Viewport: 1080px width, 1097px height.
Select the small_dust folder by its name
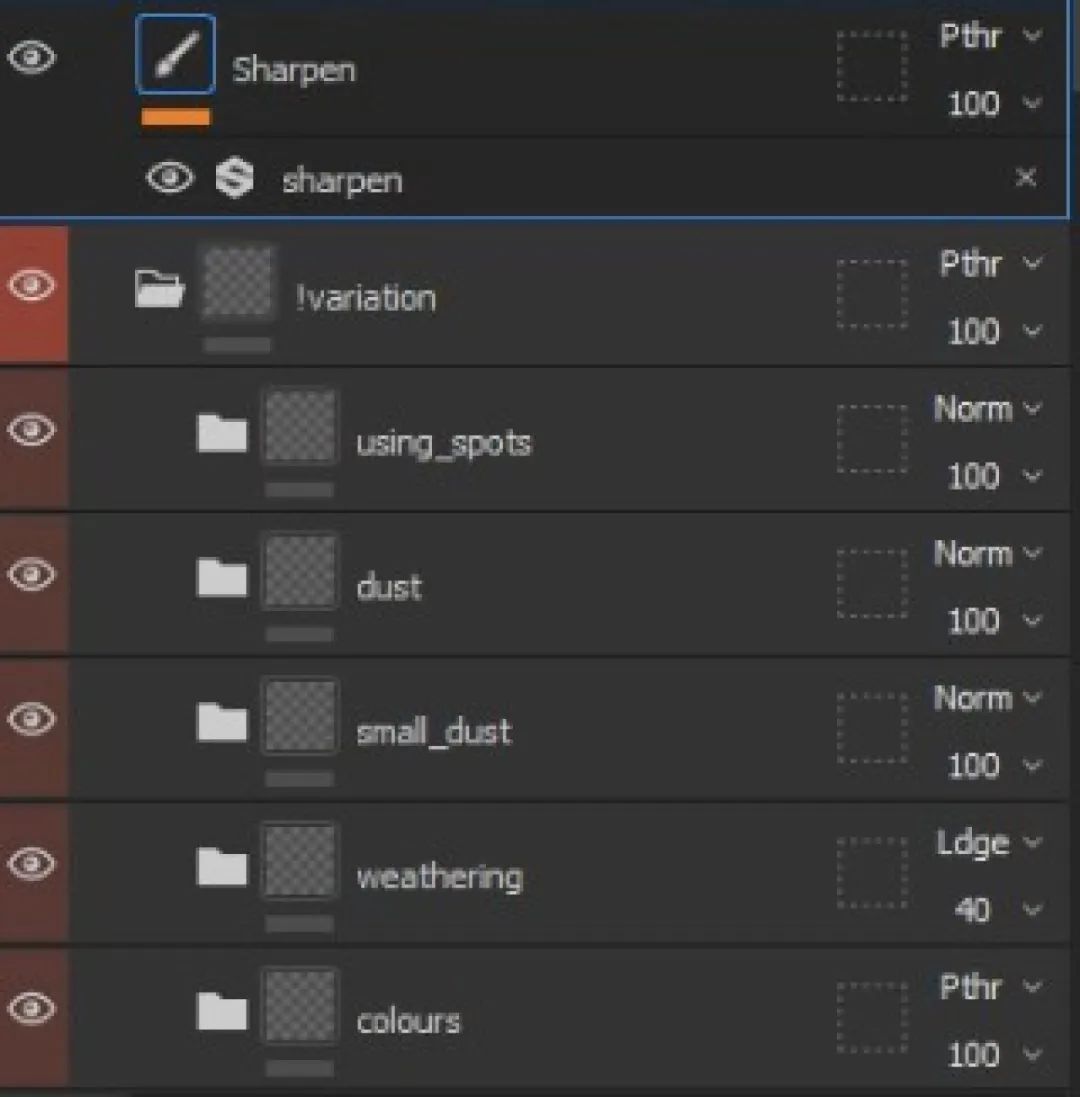[434, 732]
